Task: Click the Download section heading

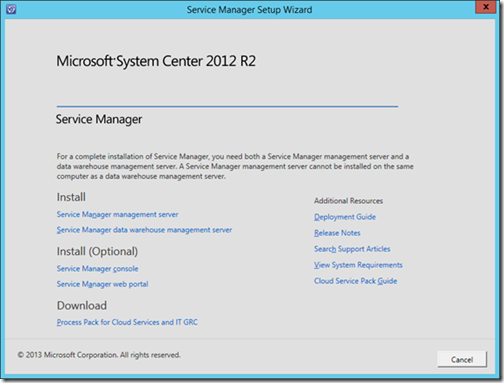Action: point(82,306)
